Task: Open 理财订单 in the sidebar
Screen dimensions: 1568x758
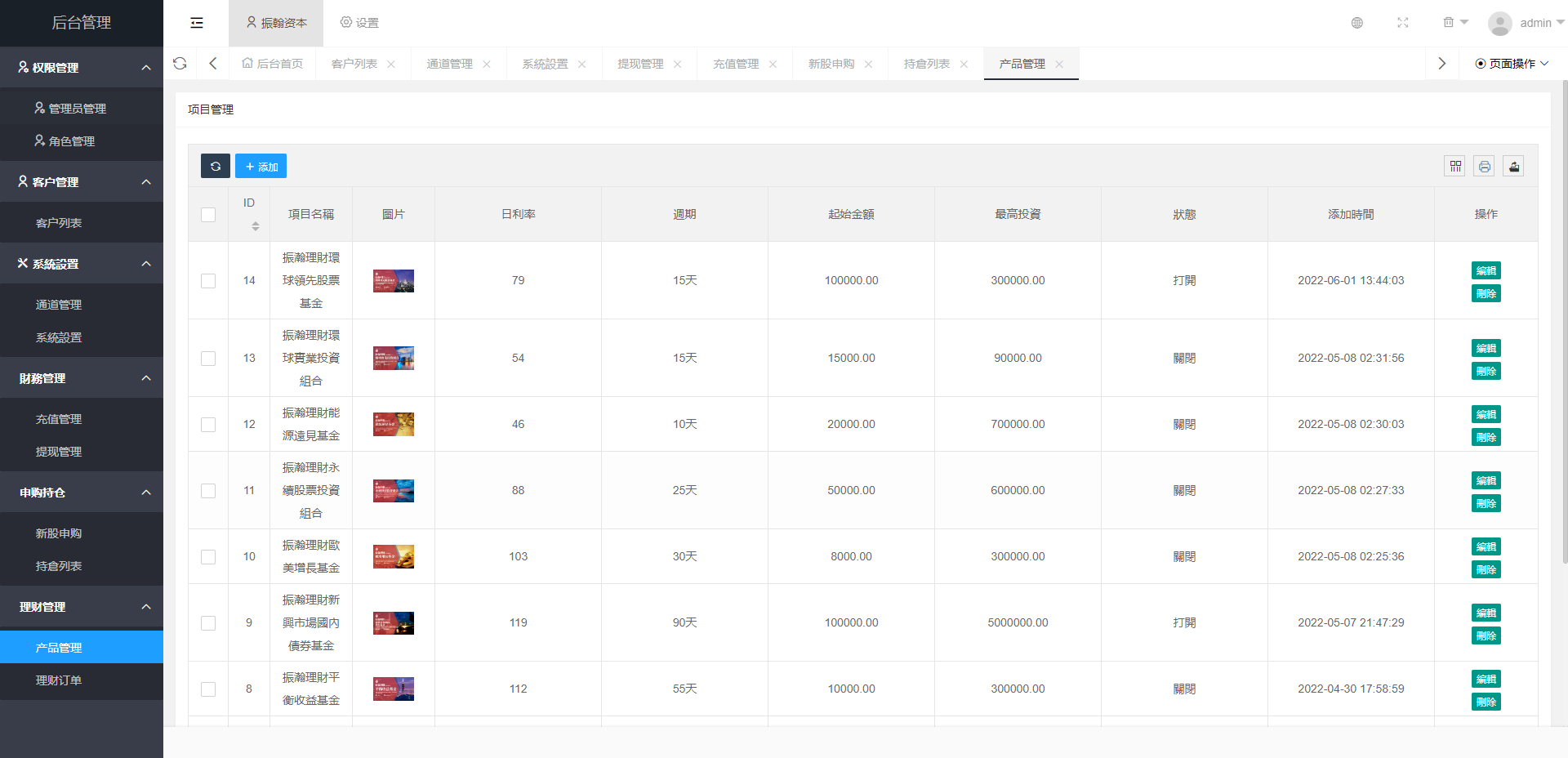Action: point(59,680)
